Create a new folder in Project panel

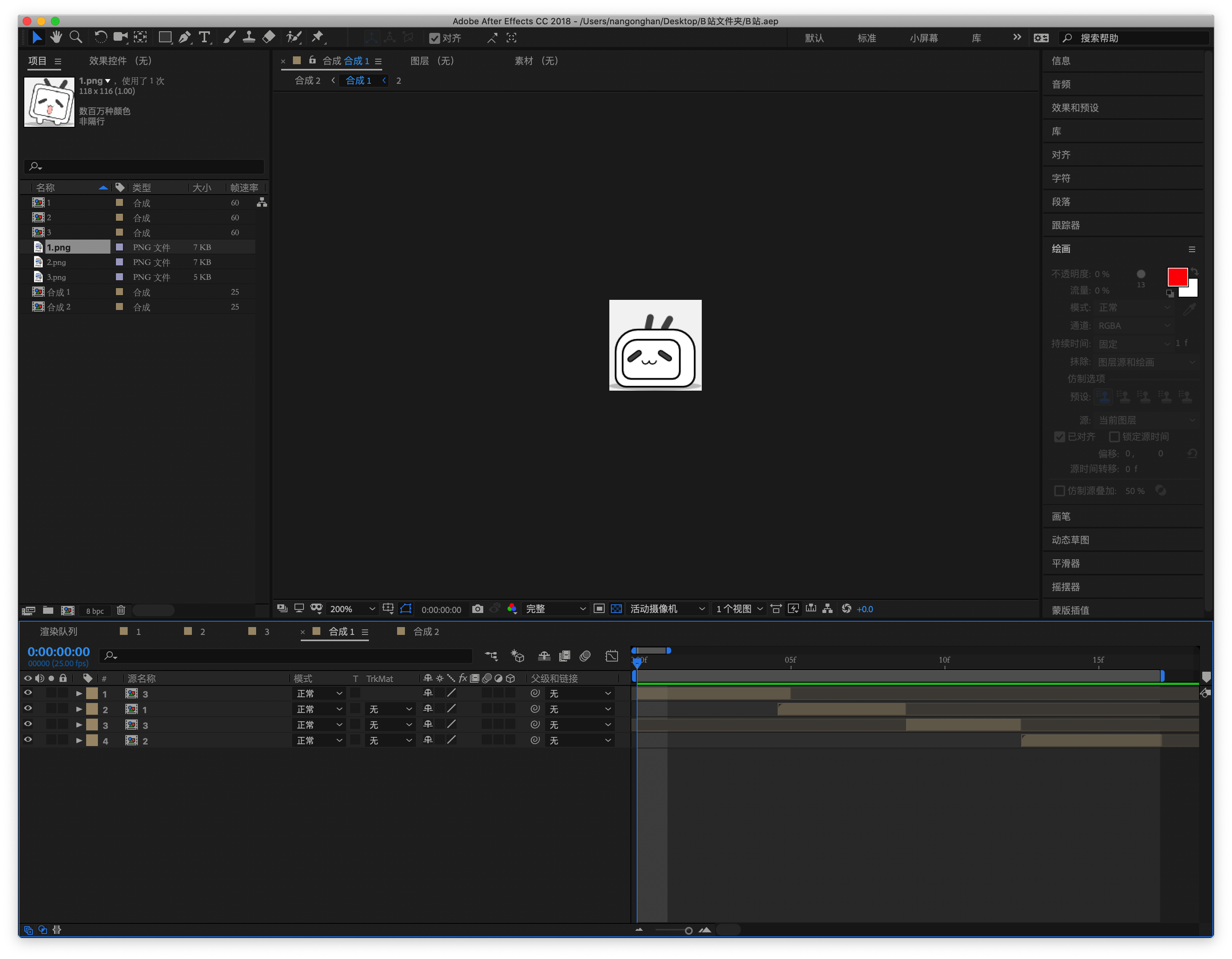coord(48,610)
